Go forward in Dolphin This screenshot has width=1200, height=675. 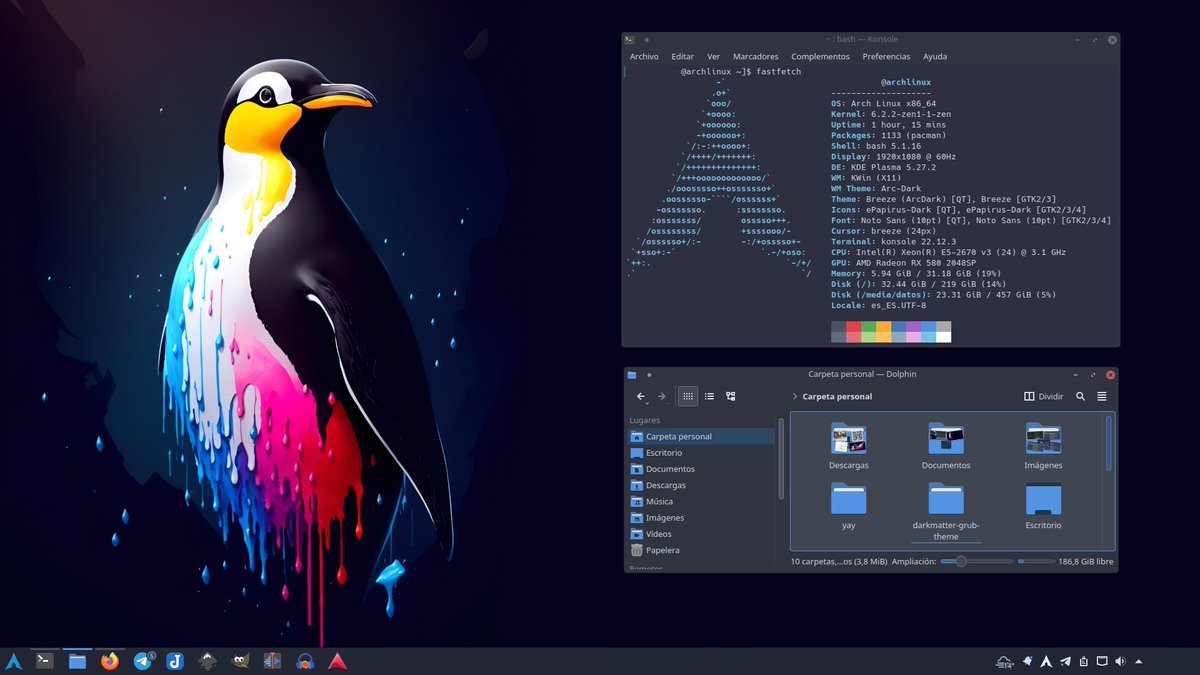(661, 396)
